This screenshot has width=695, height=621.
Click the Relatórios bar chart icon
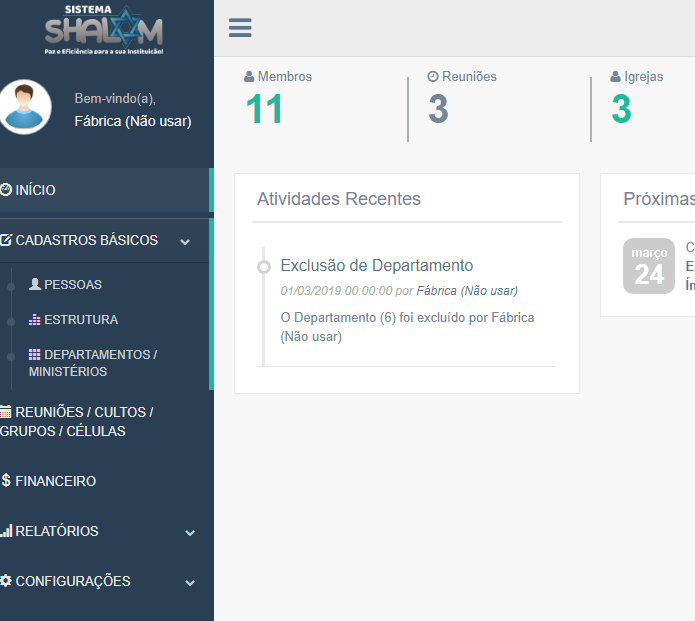(6, 531)
